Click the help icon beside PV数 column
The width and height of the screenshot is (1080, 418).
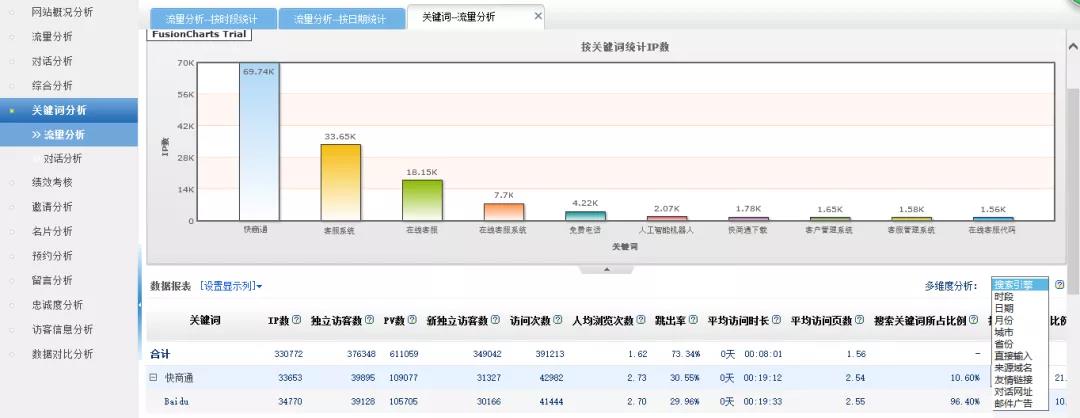412,321
